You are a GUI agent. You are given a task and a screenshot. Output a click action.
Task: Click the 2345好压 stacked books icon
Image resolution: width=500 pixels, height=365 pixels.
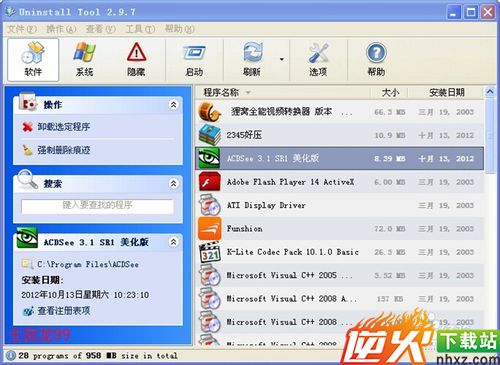click(210, 135)
